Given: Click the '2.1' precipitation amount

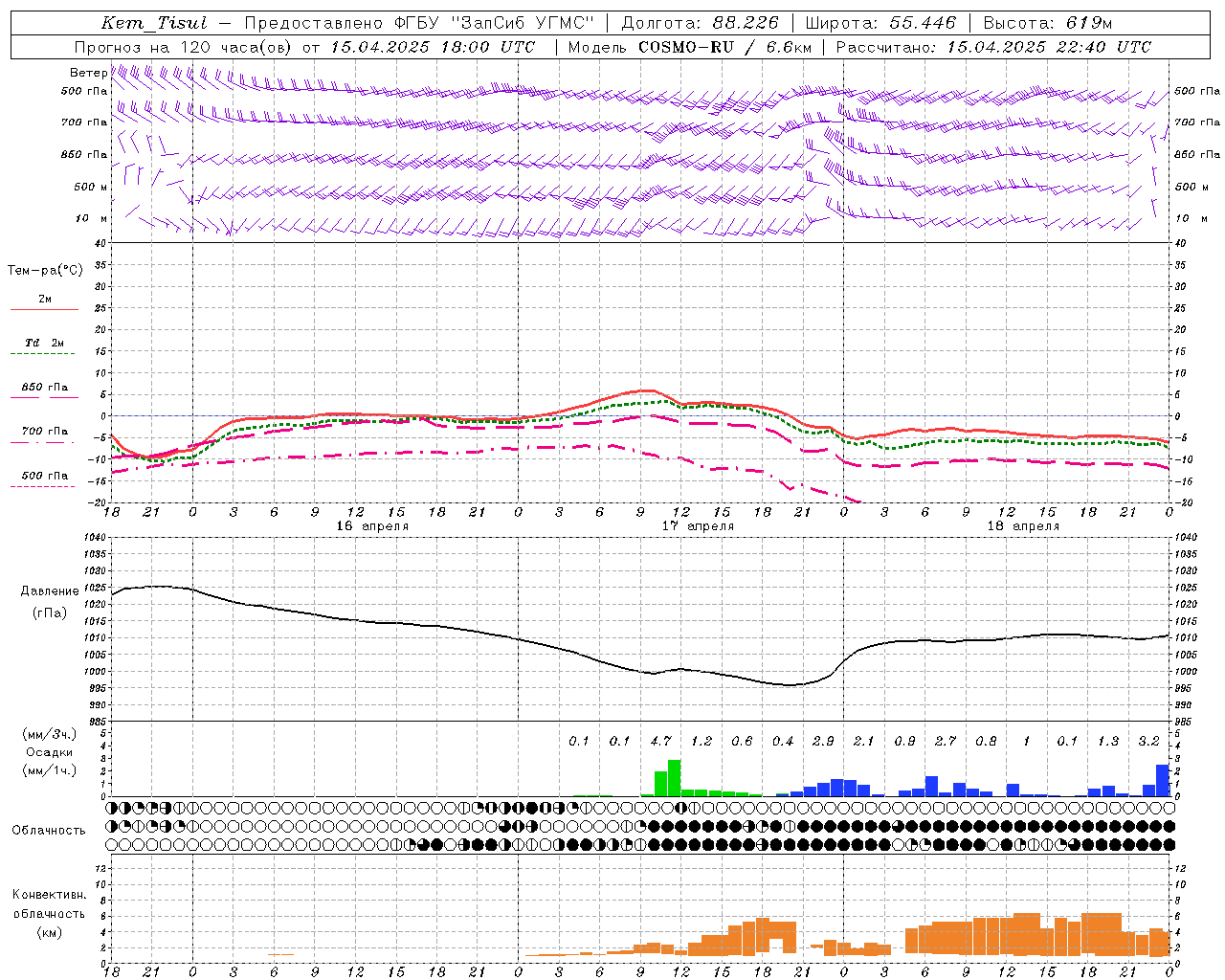Looking at the screenshot, I should click(864, 742).
